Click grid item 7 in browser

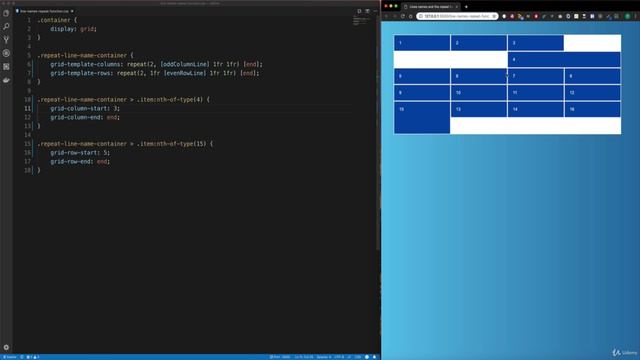tap(536, 76)
